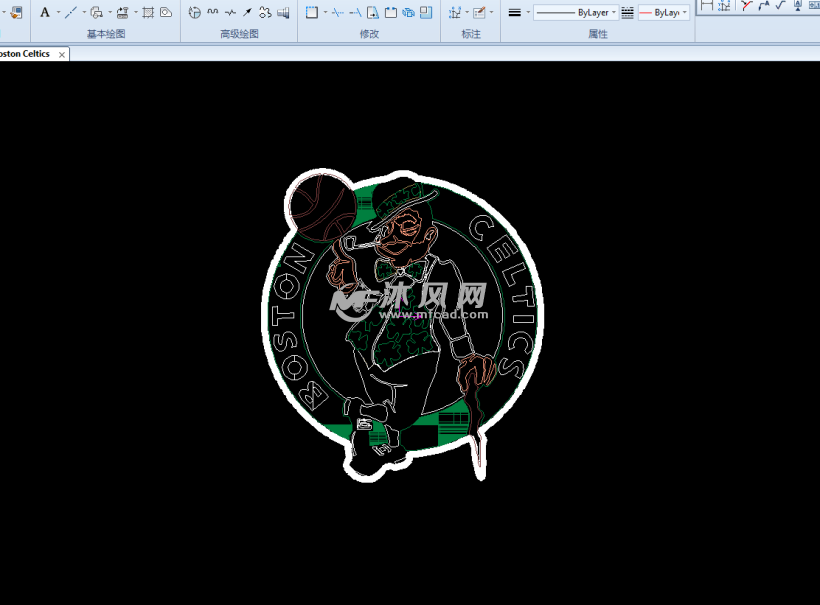Click the last square icon in 修改 group

pyautogui.click(x=426, y=12)
